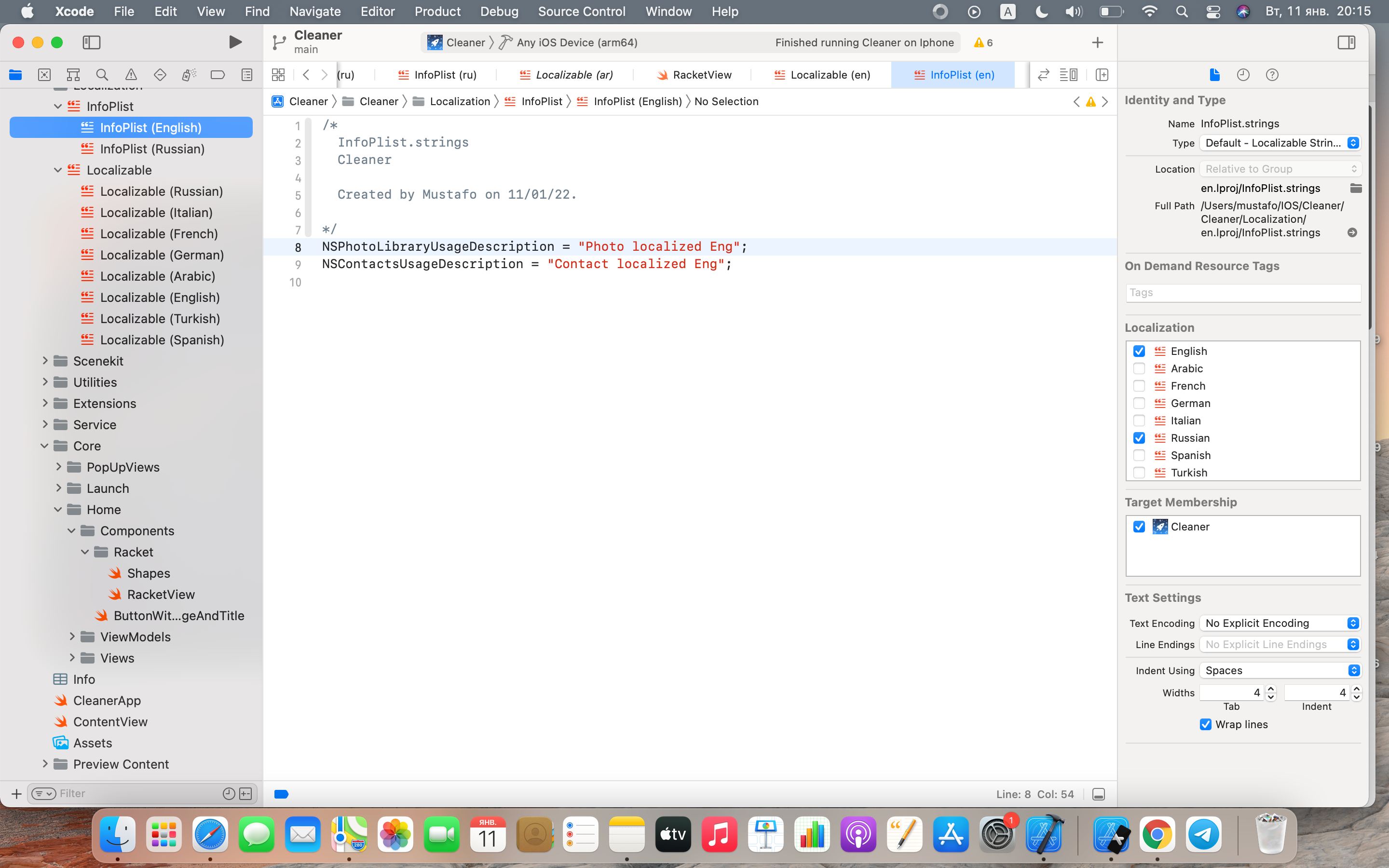Open the Find navigator magnifier
Image resolution: width=1389 pixels, height=868 pixels.
[102, 75]
